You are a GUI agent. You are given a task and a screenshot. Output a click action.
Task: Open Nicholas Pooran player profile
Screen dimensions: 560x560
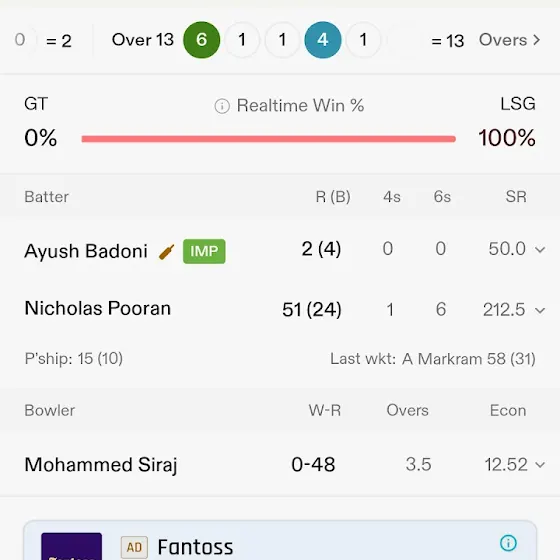point(98,308)
